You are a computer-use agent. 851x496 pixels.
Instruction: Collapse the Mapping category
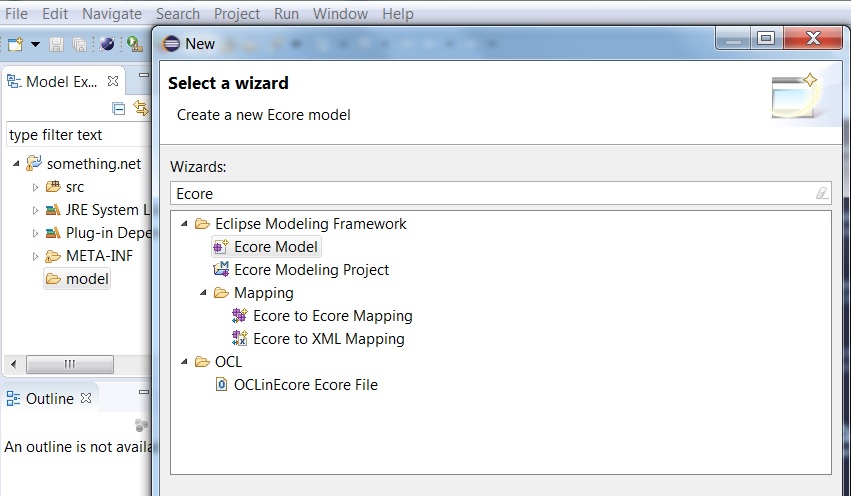pos(204,292)
